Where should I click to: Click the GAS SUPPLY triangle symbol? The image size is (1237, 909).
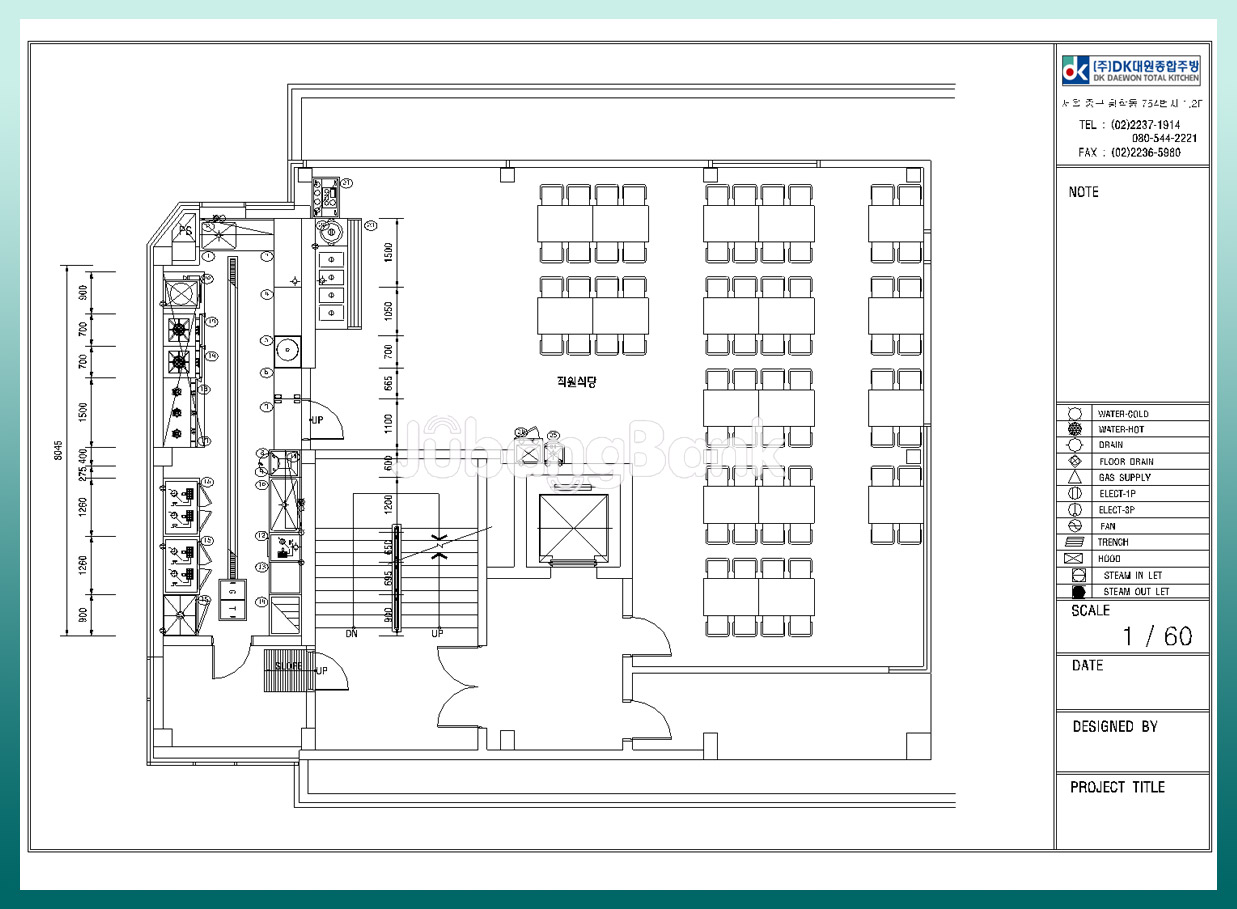(1075, 478)
